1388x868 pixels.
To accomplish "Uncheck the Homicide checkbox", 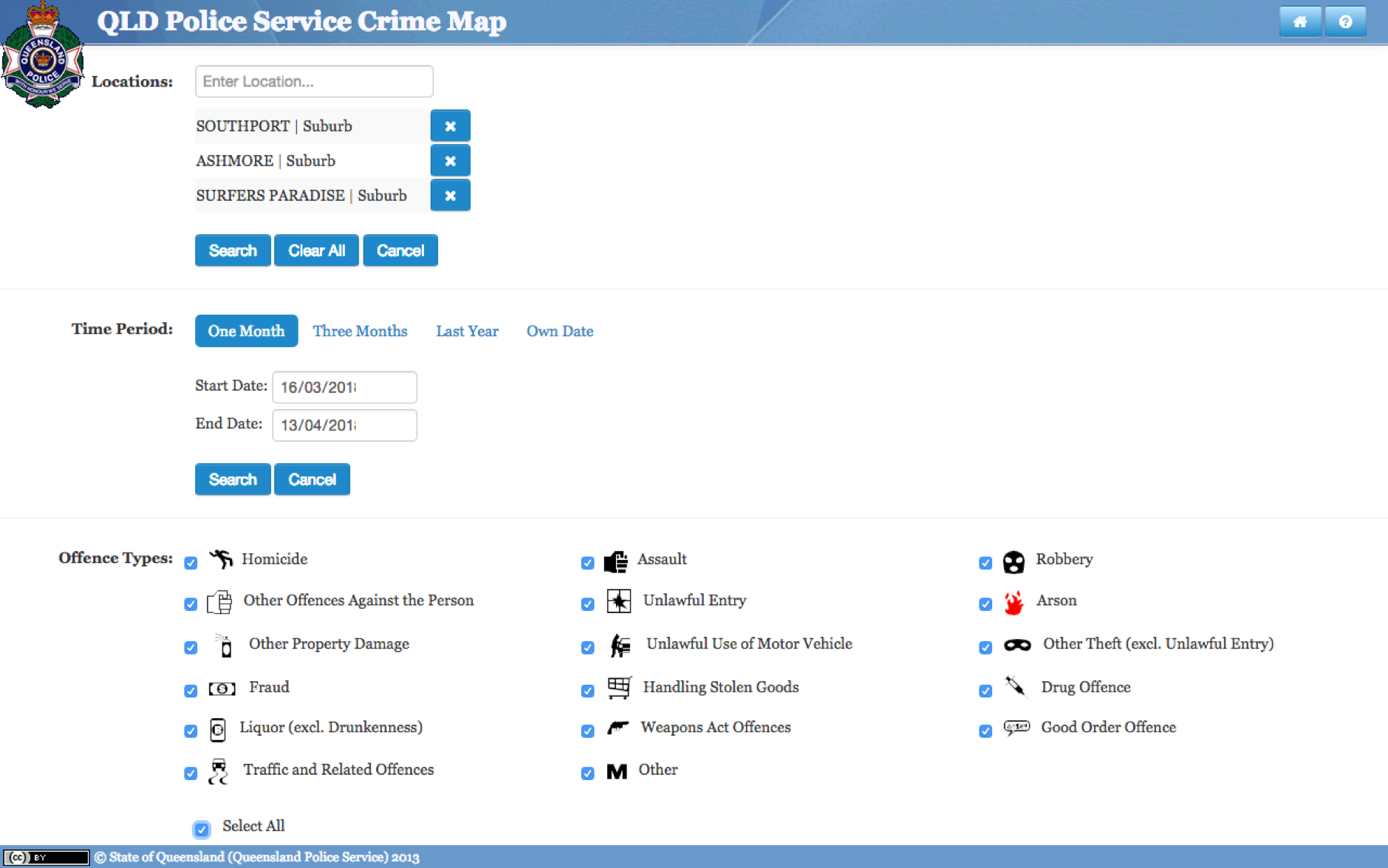I will coord(191,563).
